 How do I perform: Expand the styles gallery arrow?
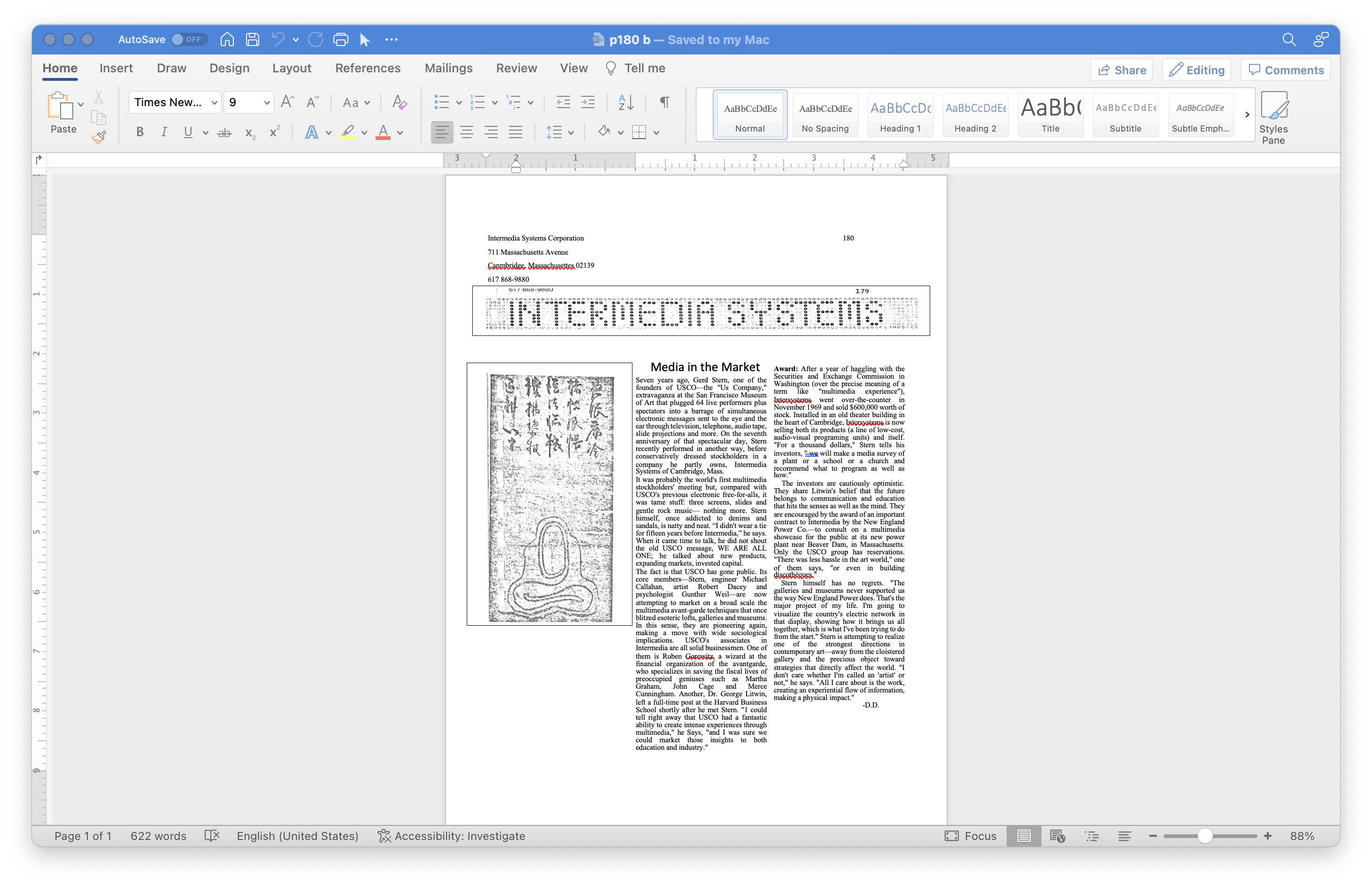coord(1247,115)
